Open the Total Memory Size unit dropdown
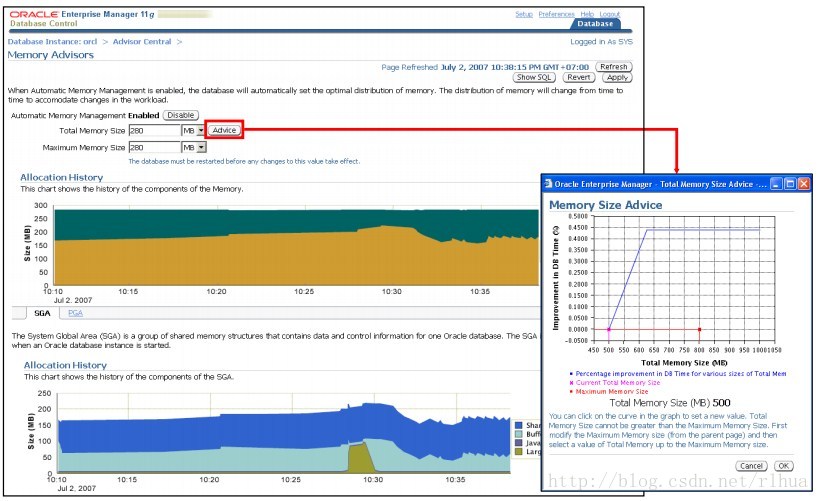This screenshot has width=819, height=501. (x=194, y=131)
